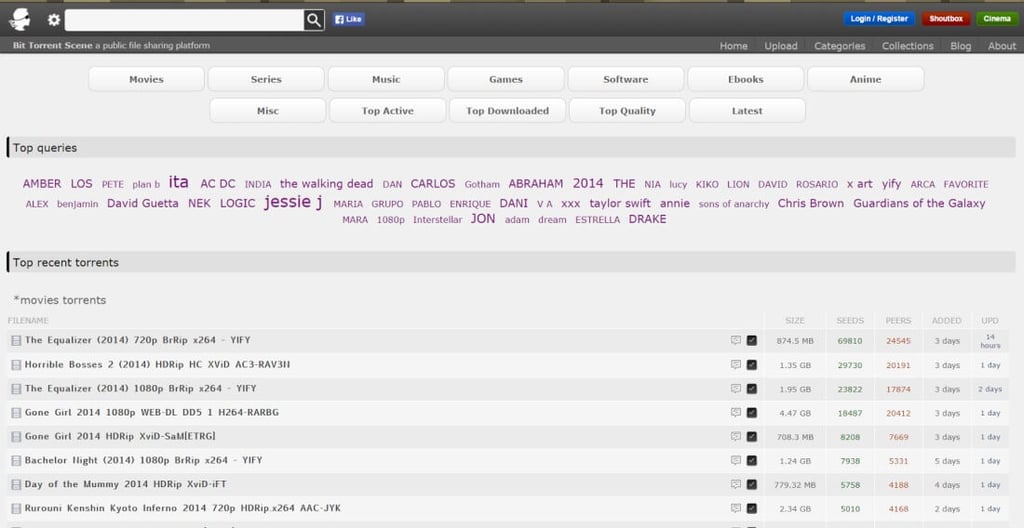
Task: Switch to Top Downloaded list
Action: pos(507,110)
